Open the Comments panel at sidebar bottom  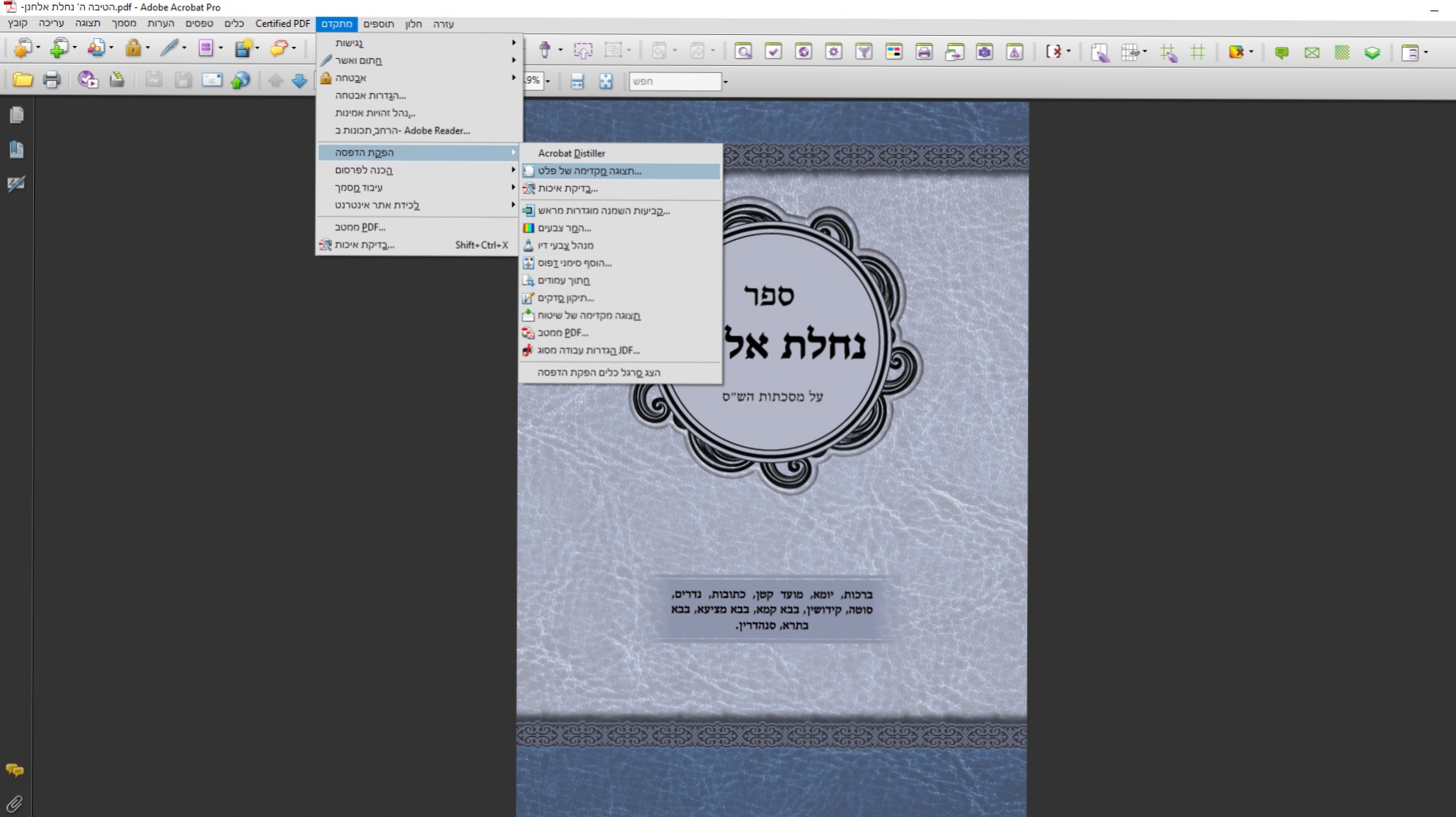[15, 770]
